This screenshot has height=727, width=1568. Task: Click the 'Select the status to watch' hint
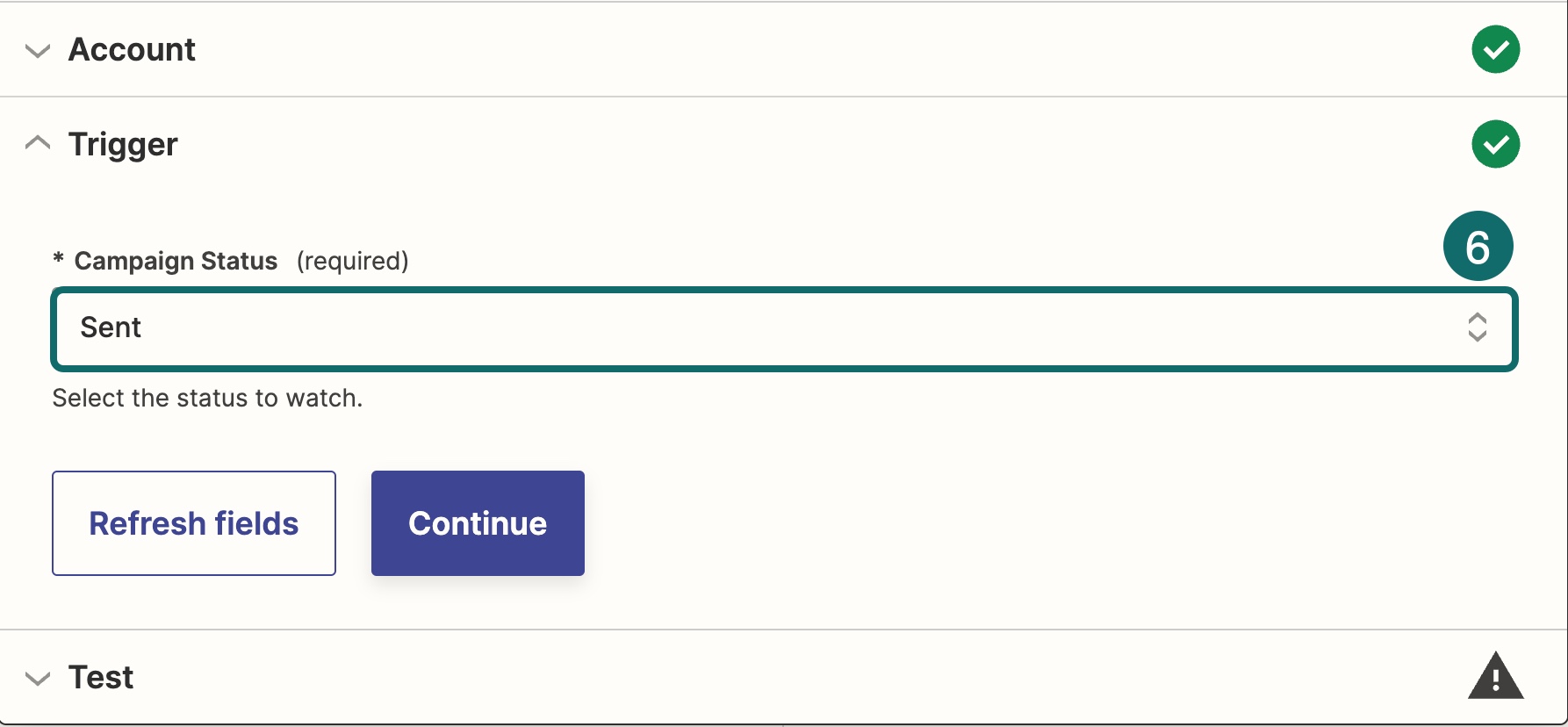coord(207,399)
